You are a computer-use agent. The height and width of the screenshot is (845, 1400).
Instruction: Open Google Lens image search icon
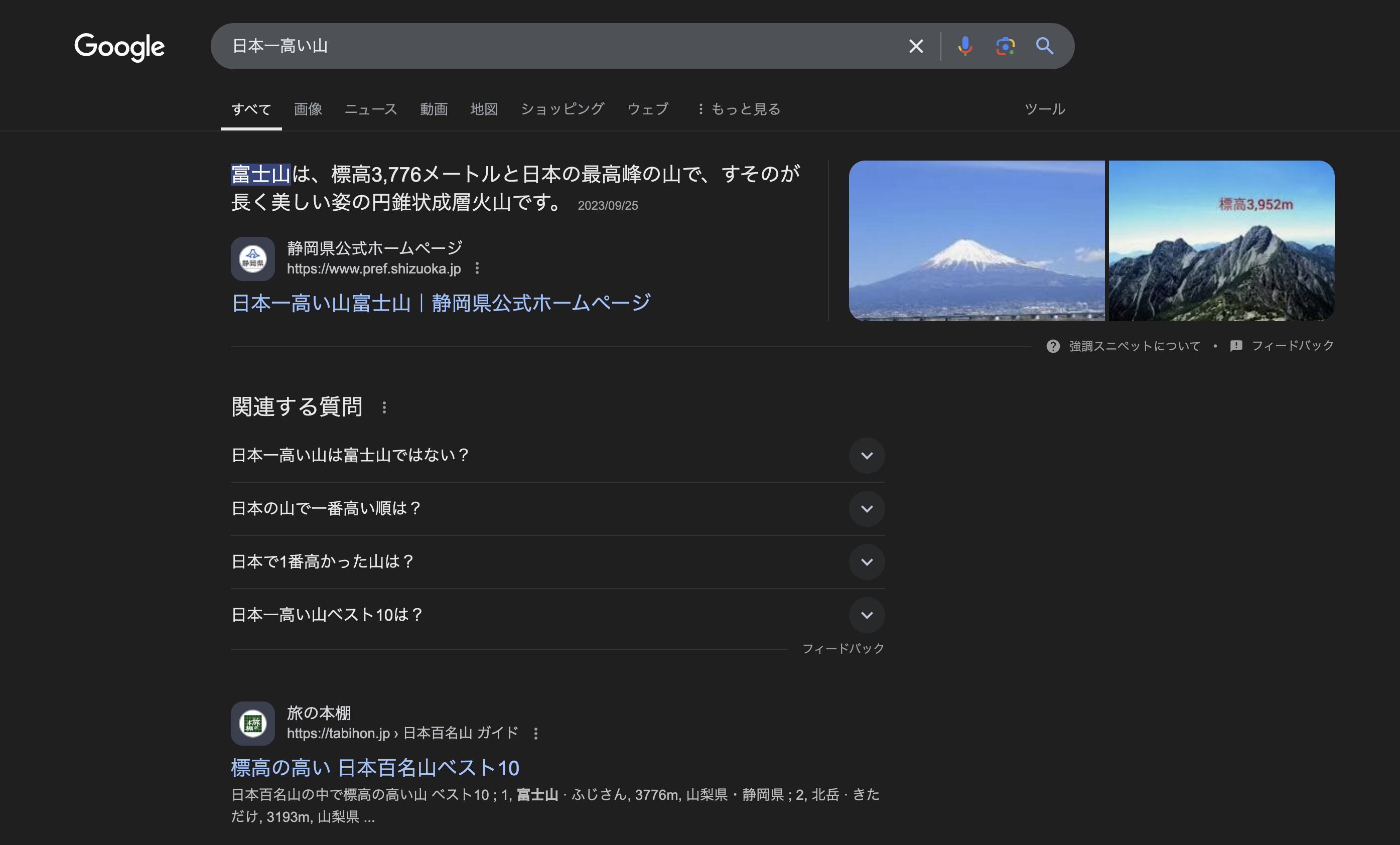point(1005,46)
